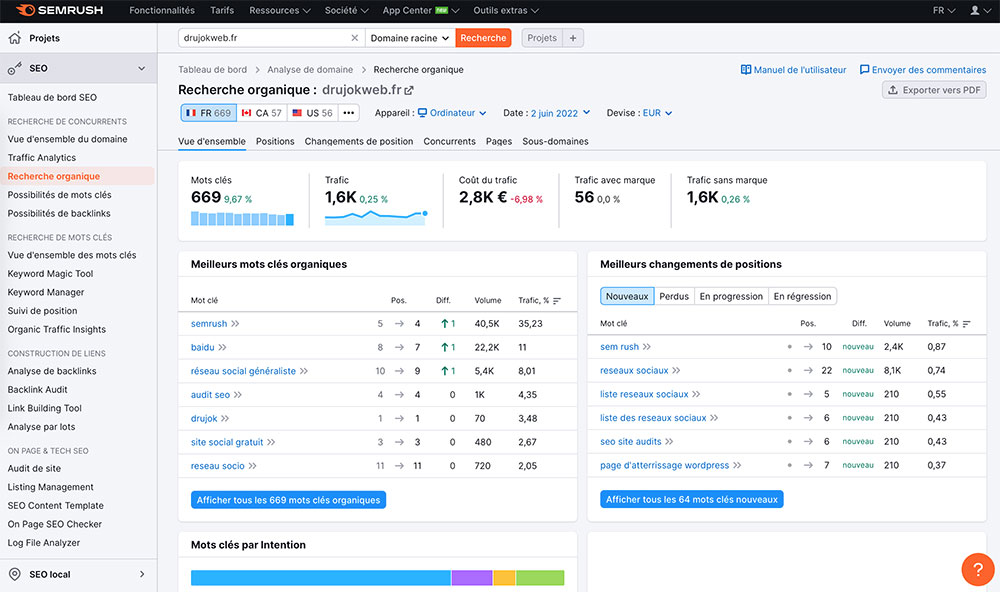Click the orange help question mark button
This screenshot has height=592, width=1000.
pyautogui.click(x=978, y=568)
